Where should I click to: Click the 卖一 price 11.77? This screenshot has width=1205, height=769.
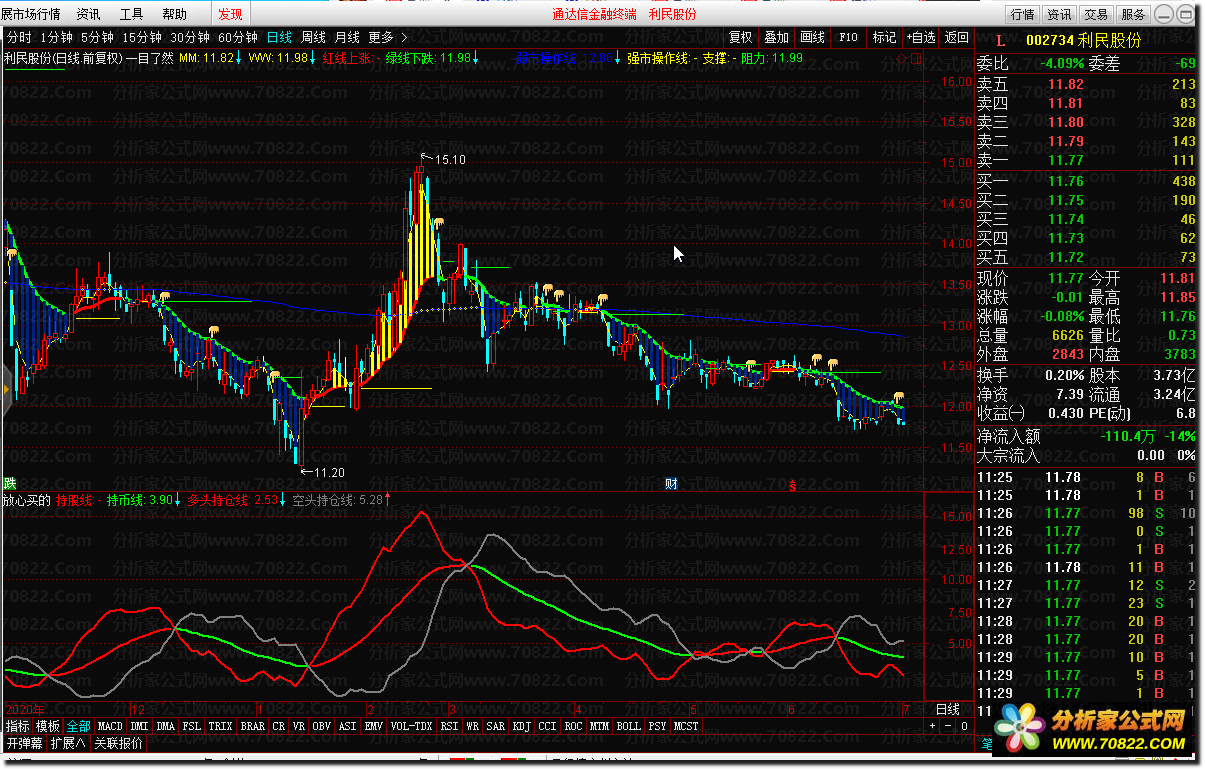tap(1066, 160)
